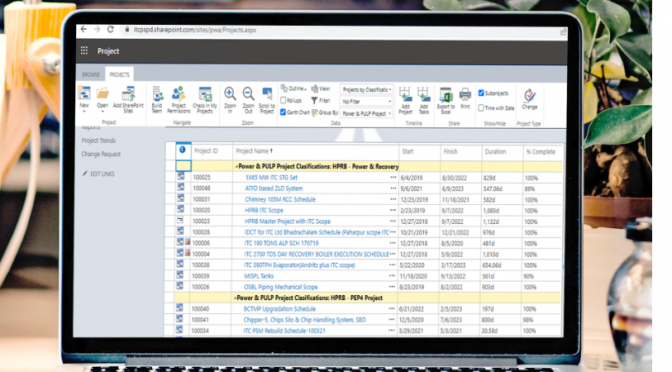Click browser share icon in address bar
This screenshot has width=672, height=372.
pyautogui.click(x=563, y=32)
